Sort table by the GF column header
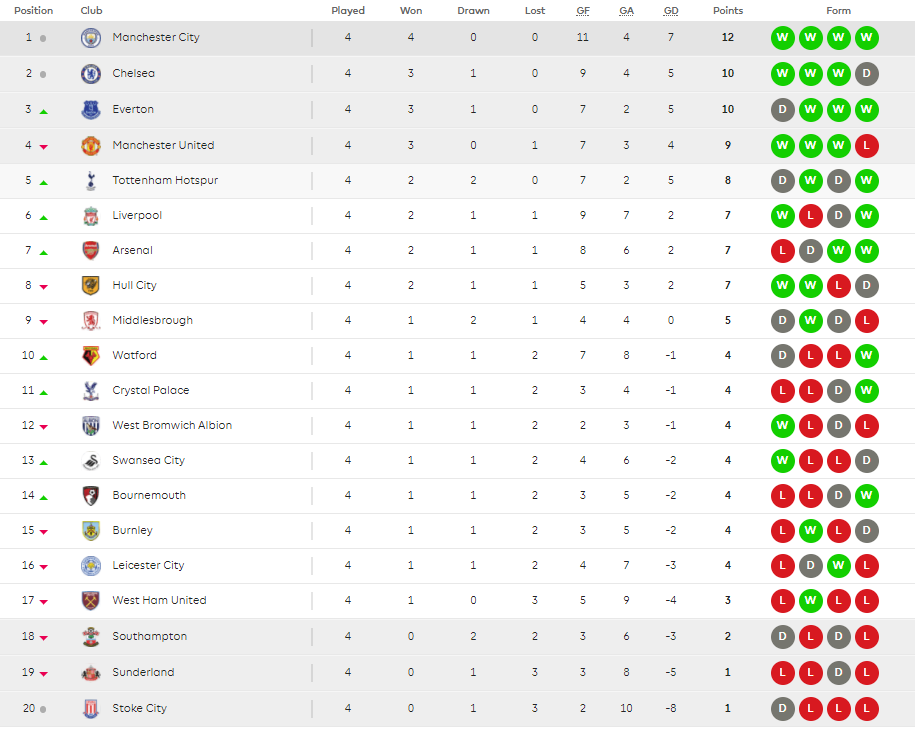 (583, 11)
